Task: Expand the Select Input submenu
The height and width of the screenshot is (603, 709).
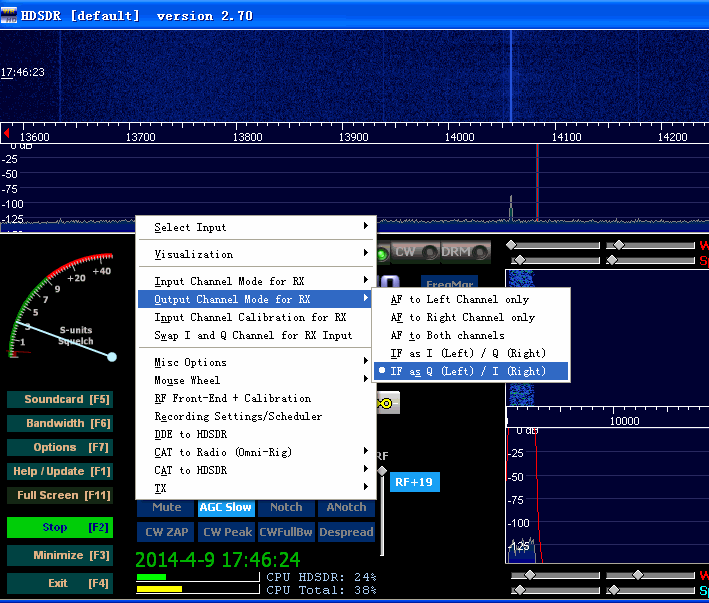Action: pos(256,227)
